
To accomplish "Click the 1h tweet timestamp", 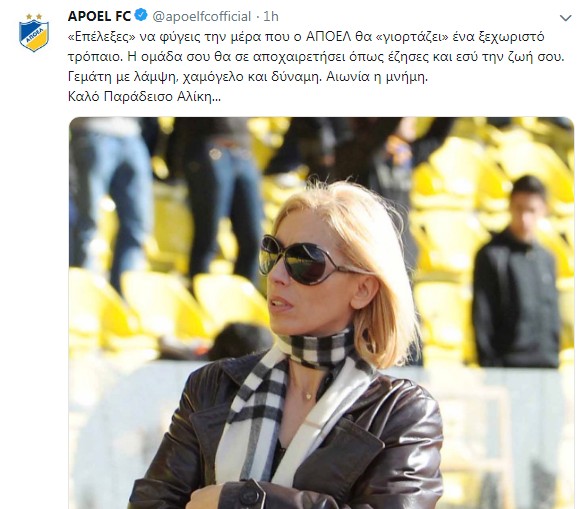I will coord(271,16).
